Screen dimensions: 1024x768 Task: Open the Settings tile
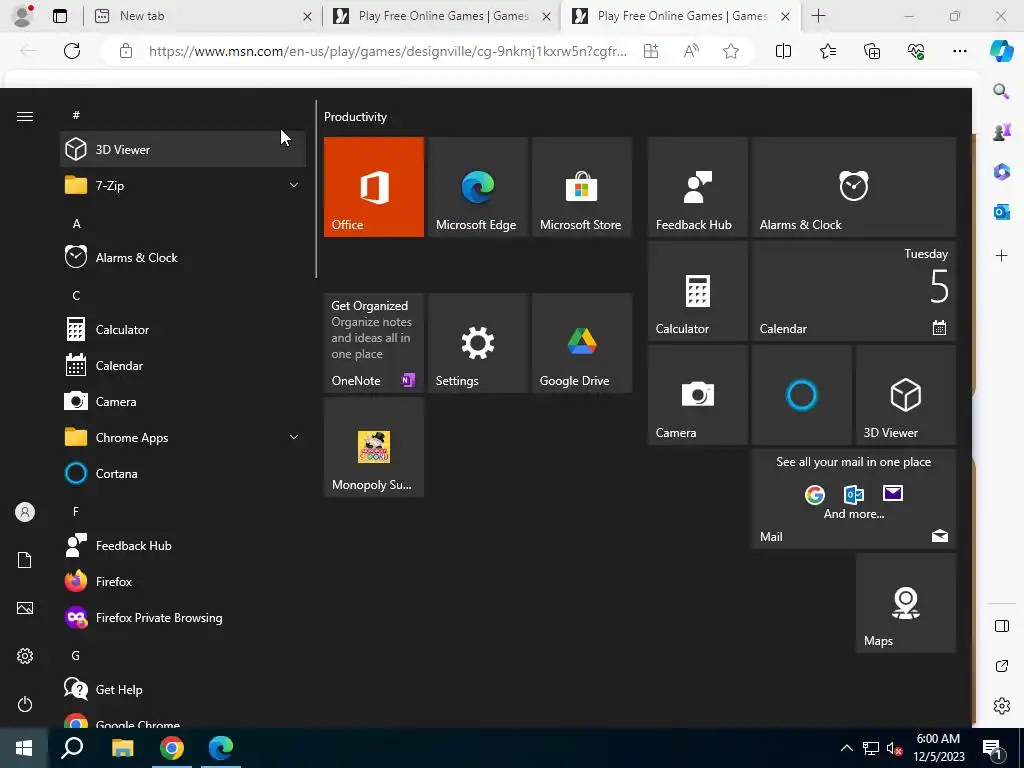[x=477, y=343]
